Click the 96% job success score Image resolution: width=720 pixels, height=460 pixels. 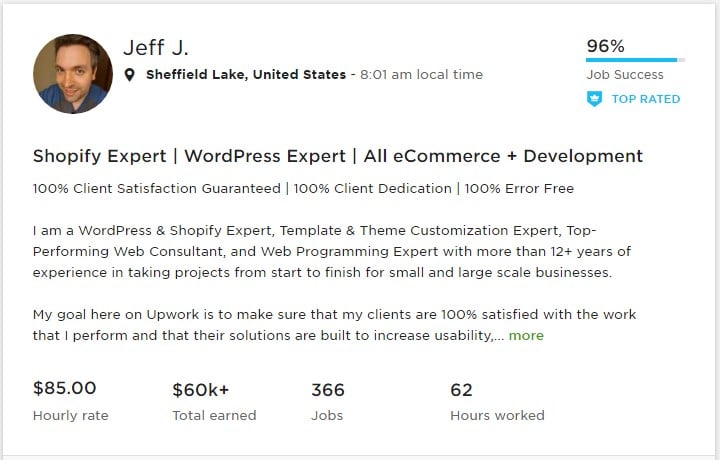pyautogui.click(x=605, y=46)
